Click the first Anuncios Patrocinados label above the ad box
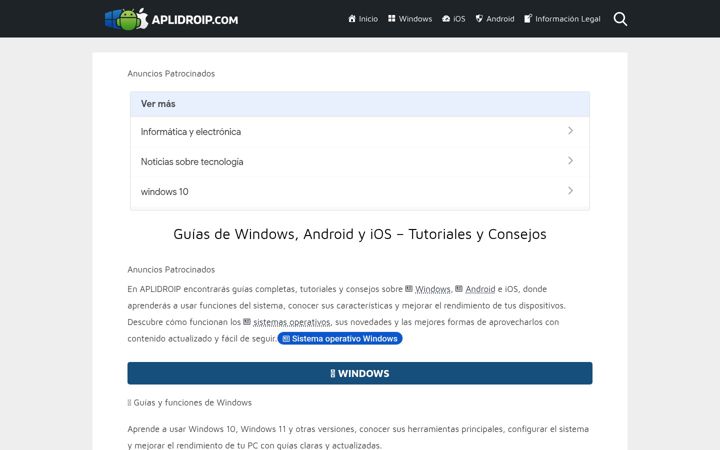Viewport: 720px width, 450px height. (x=171, y=73)
